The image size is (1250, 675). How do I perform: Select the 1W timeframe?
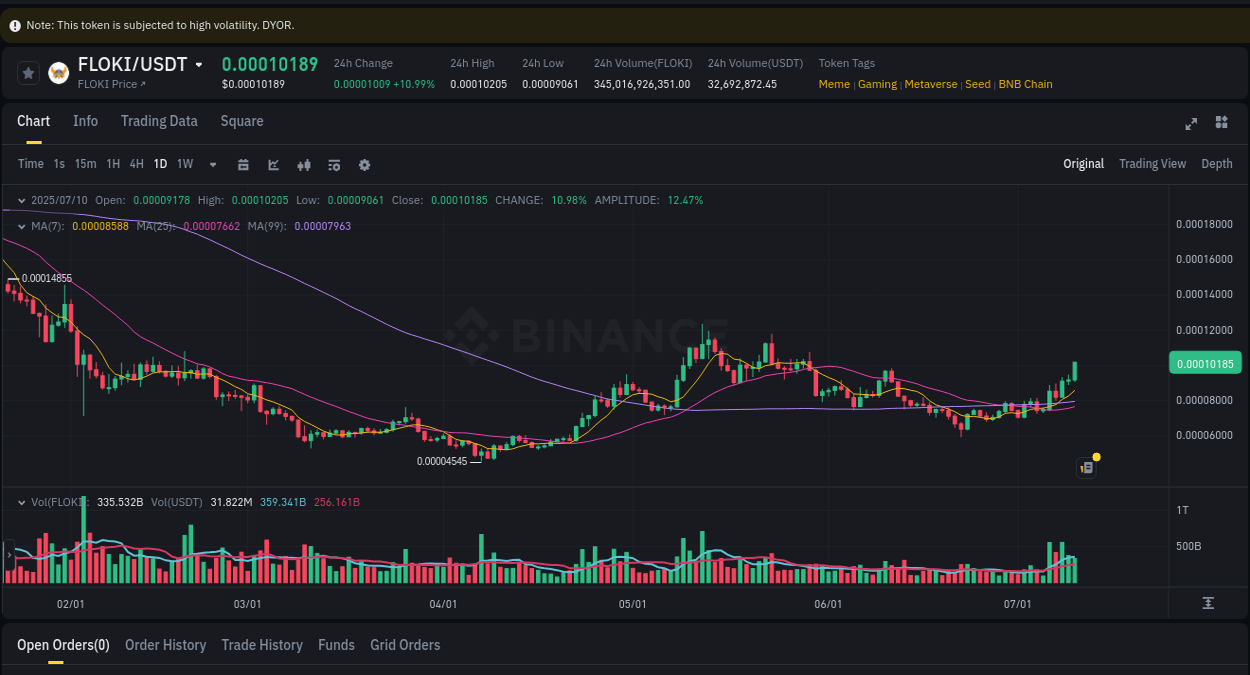(x=184, y=164)
